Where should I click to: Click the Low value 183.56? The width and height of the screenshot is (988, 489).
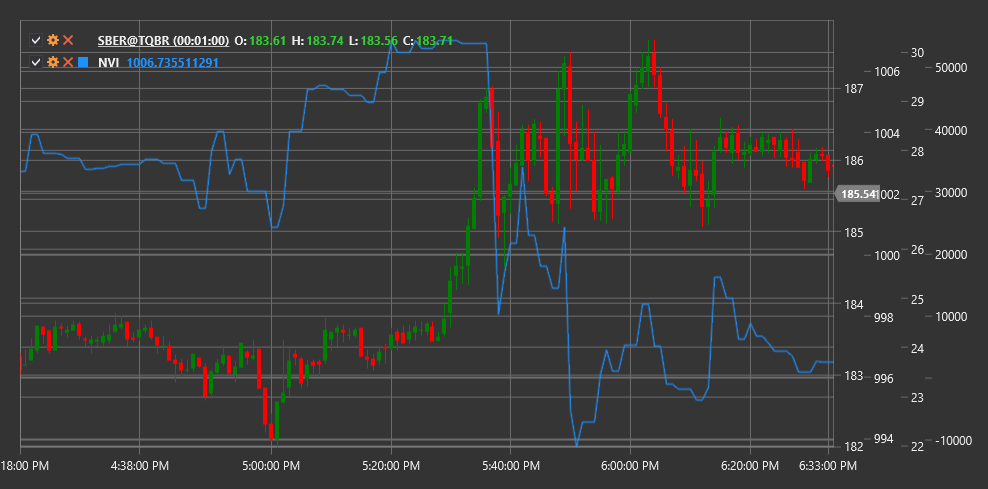[x=379, y=41]
